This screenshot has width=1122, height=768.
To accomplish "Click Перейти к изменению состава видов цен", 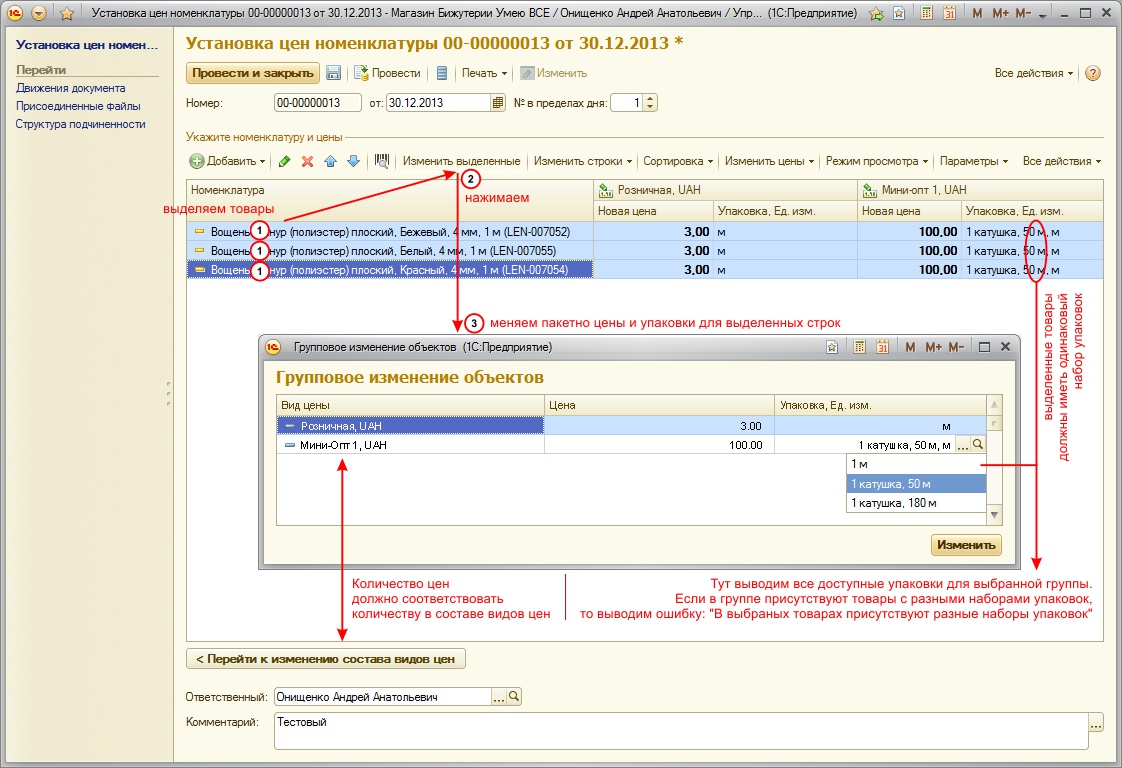I will click(x=326, y=659).
